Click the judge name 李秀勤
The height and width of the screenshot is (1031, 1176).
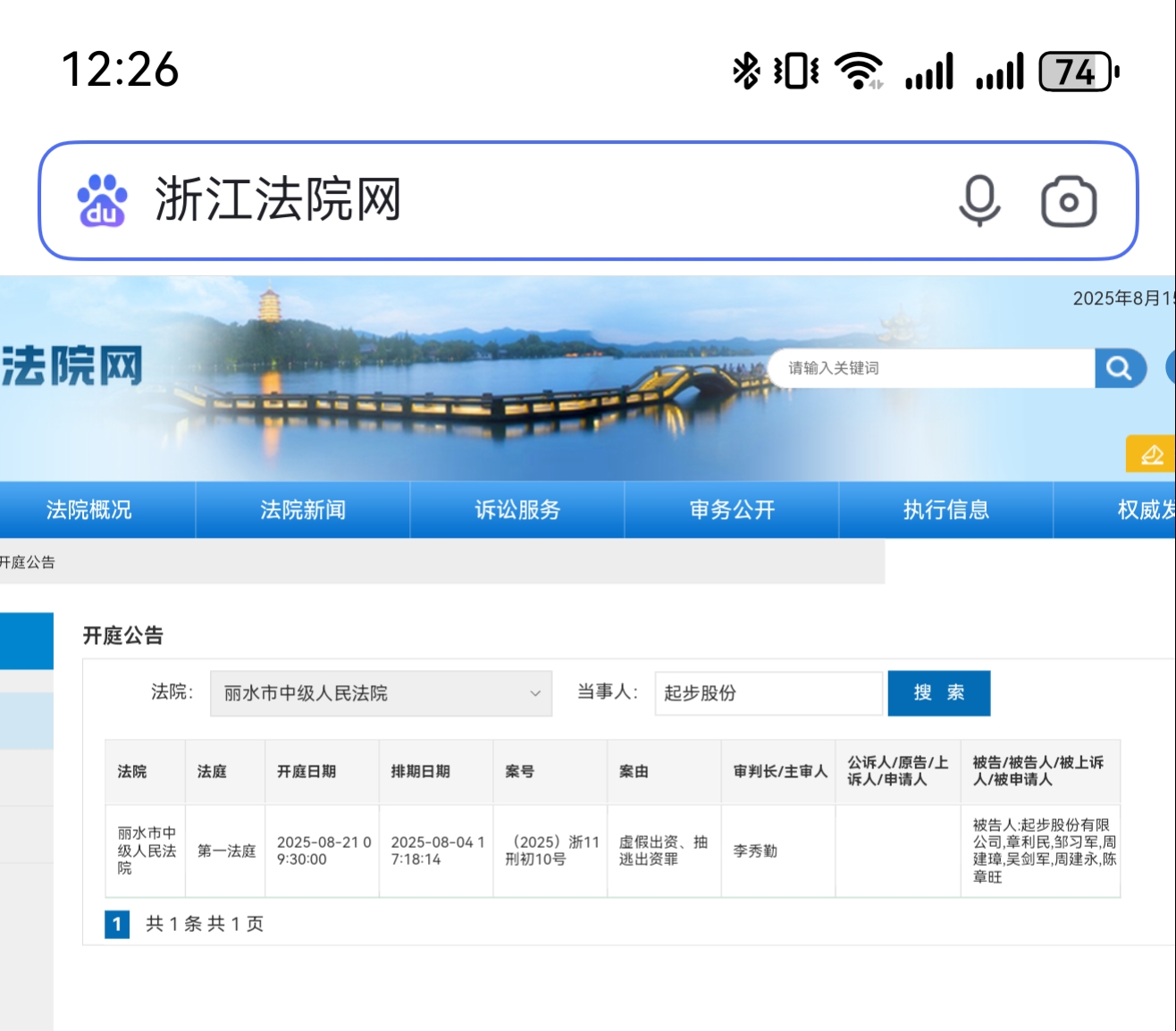(755, 851)
